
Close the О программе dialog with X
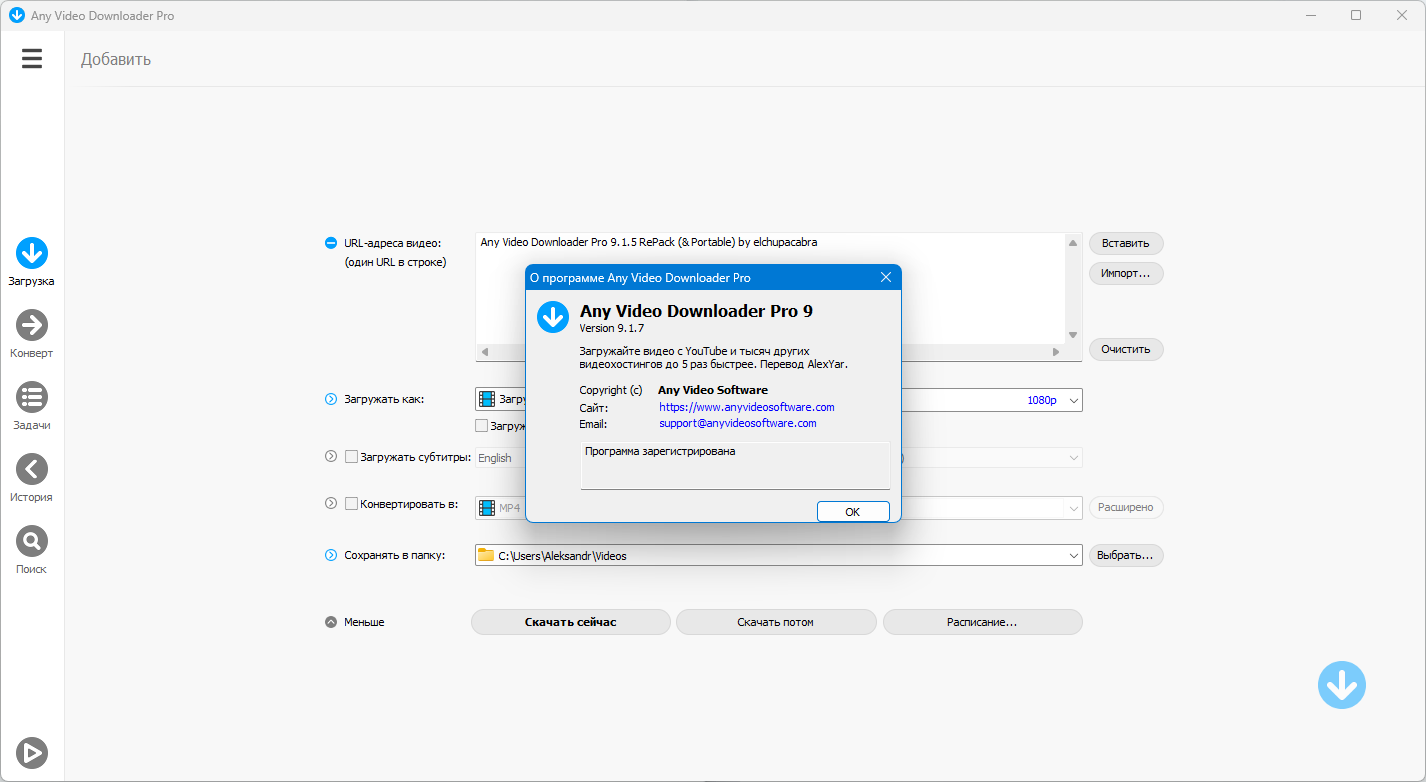(x=885, y=277)
